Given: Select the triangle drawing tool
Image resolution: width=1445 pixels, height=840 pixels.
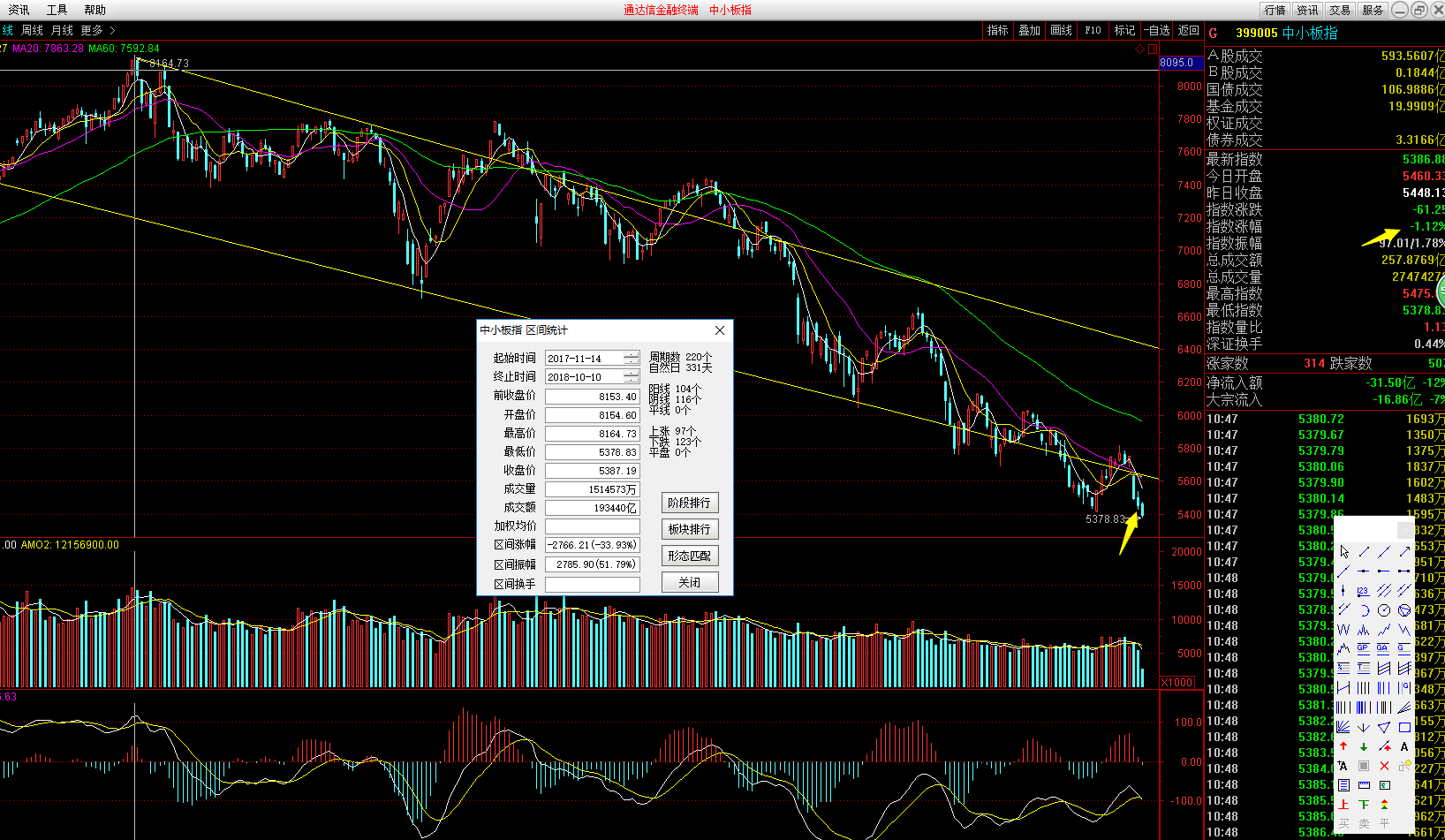Looking at the screenshot, I should point(1384,727).
